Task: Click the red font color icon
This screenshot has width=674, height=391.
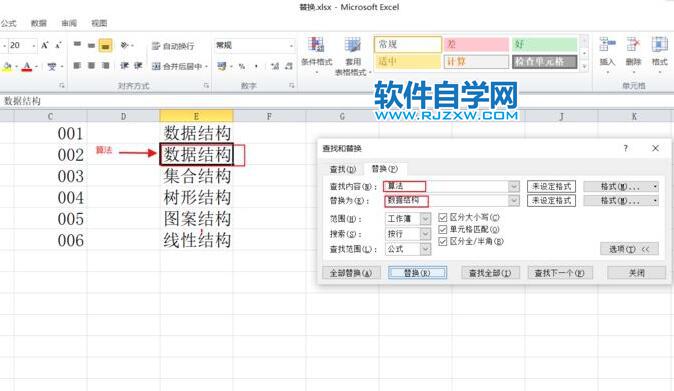Action: point(27,66)
